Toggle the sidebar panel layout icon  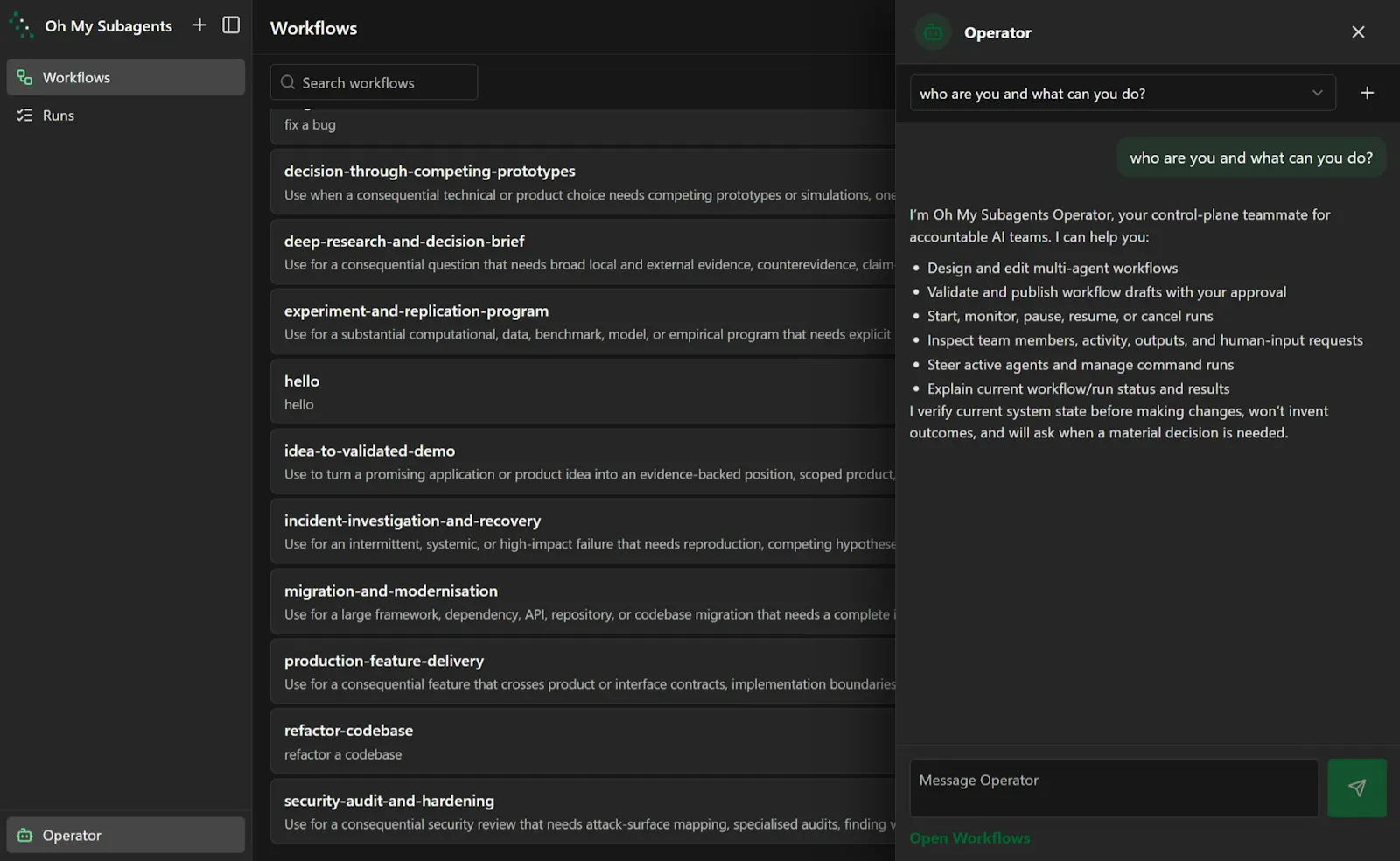[x=231, y=25]
